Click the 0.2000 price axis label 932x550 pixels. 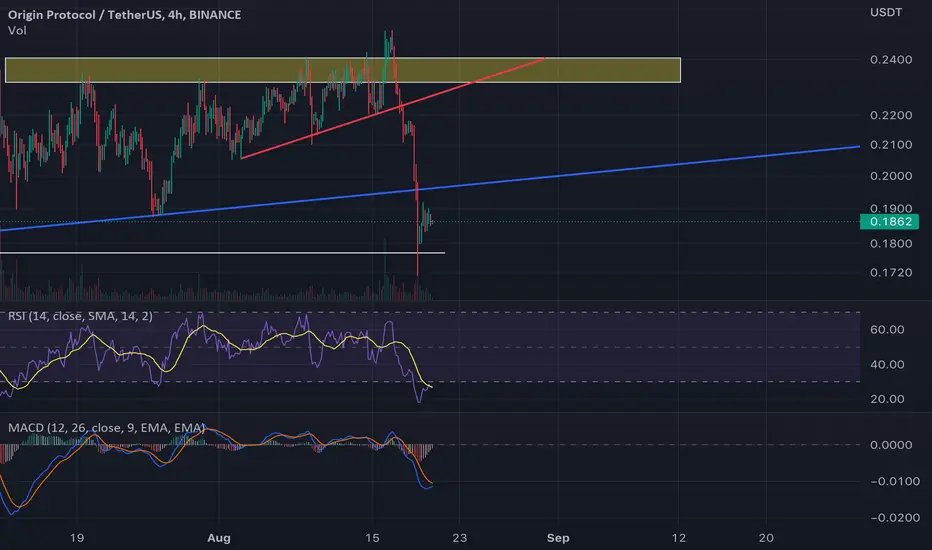890,176
